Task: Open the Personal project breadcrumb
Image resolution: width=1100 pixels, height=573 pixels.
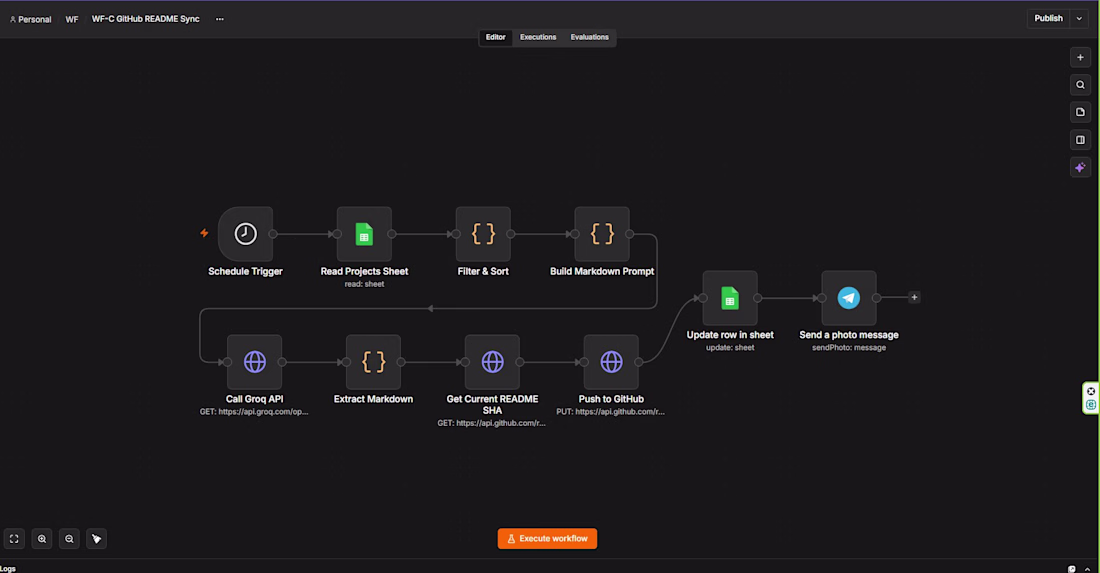Action: coord(30,20)
